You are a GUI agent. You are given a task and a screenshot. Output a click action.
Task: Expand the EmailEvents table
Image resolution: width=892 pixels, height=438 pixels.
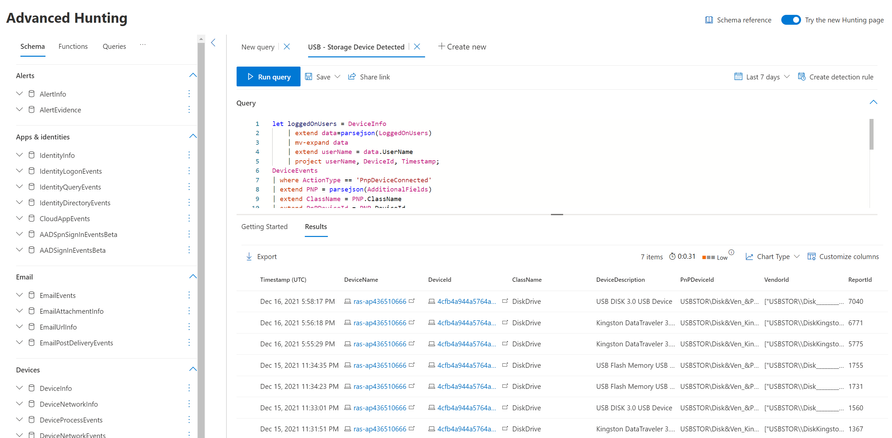coord(20,295)
